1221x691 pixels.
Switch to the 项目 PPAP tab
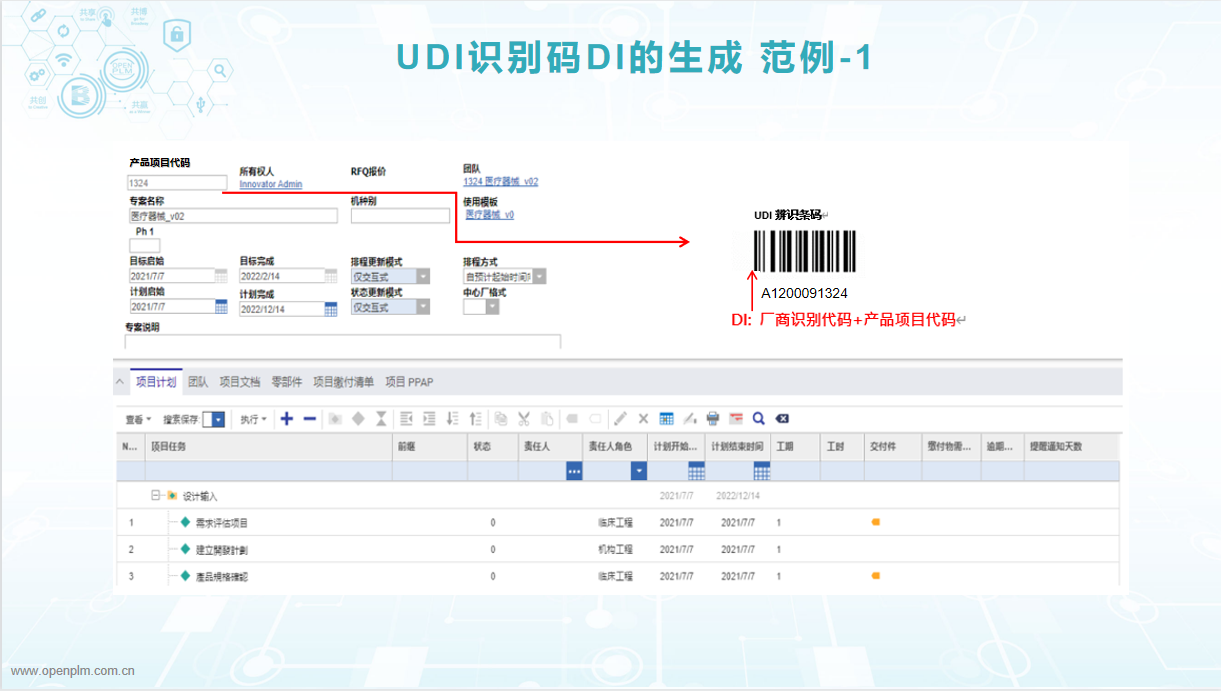tap(409, 382)
